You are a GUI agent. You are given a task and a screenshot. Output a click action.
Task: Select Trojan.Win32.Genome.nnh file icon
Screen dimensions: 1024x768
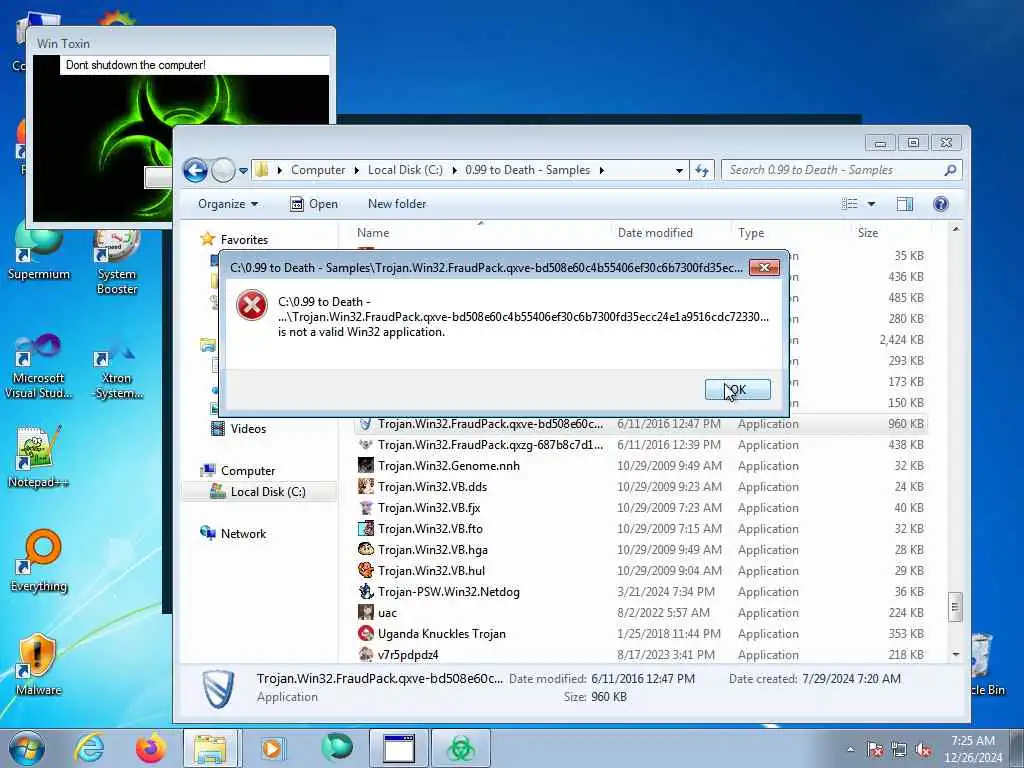click(366, 465)
